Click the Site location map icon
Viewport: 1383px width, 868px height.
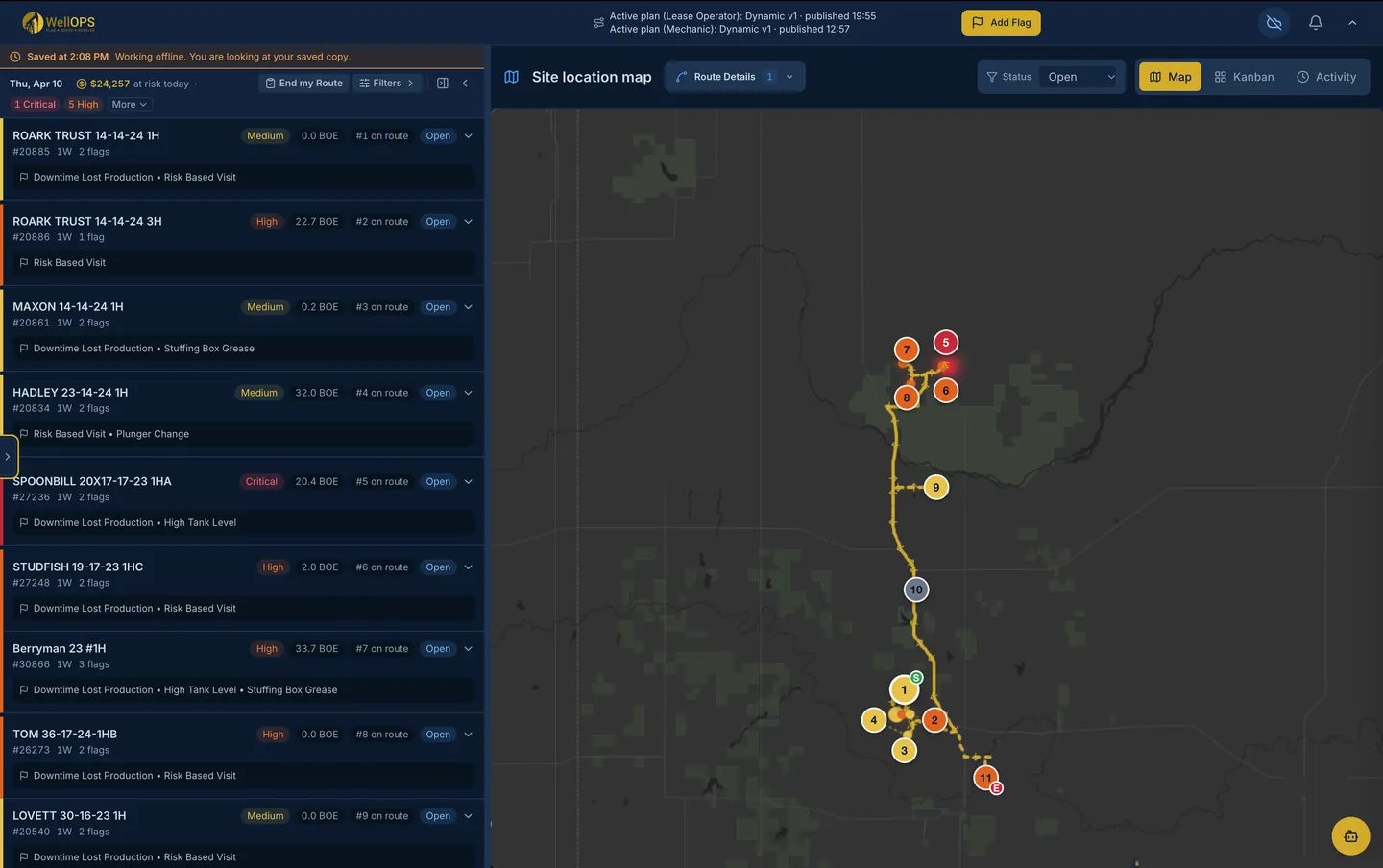tap(512, 77)
